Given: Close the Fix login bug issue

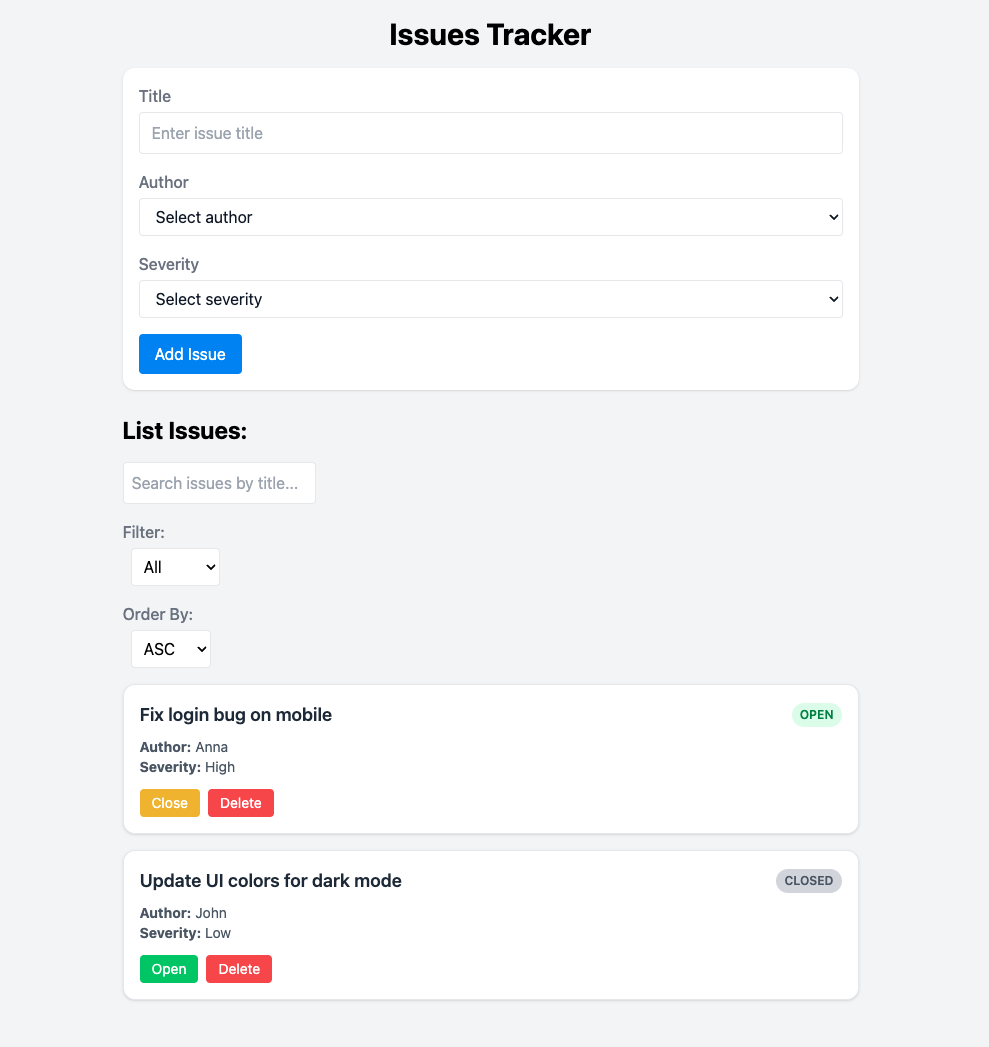Looking at the screenshot, I should click(x=170, y=803).
